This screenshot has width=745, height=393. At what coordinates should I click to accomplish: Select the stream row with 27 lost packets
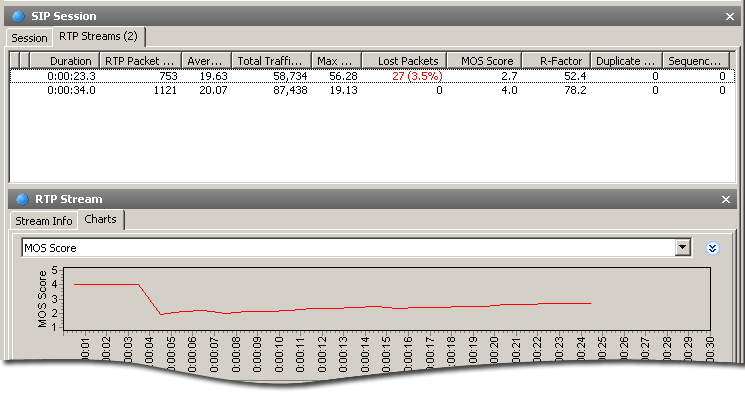(x=372, y=76)
